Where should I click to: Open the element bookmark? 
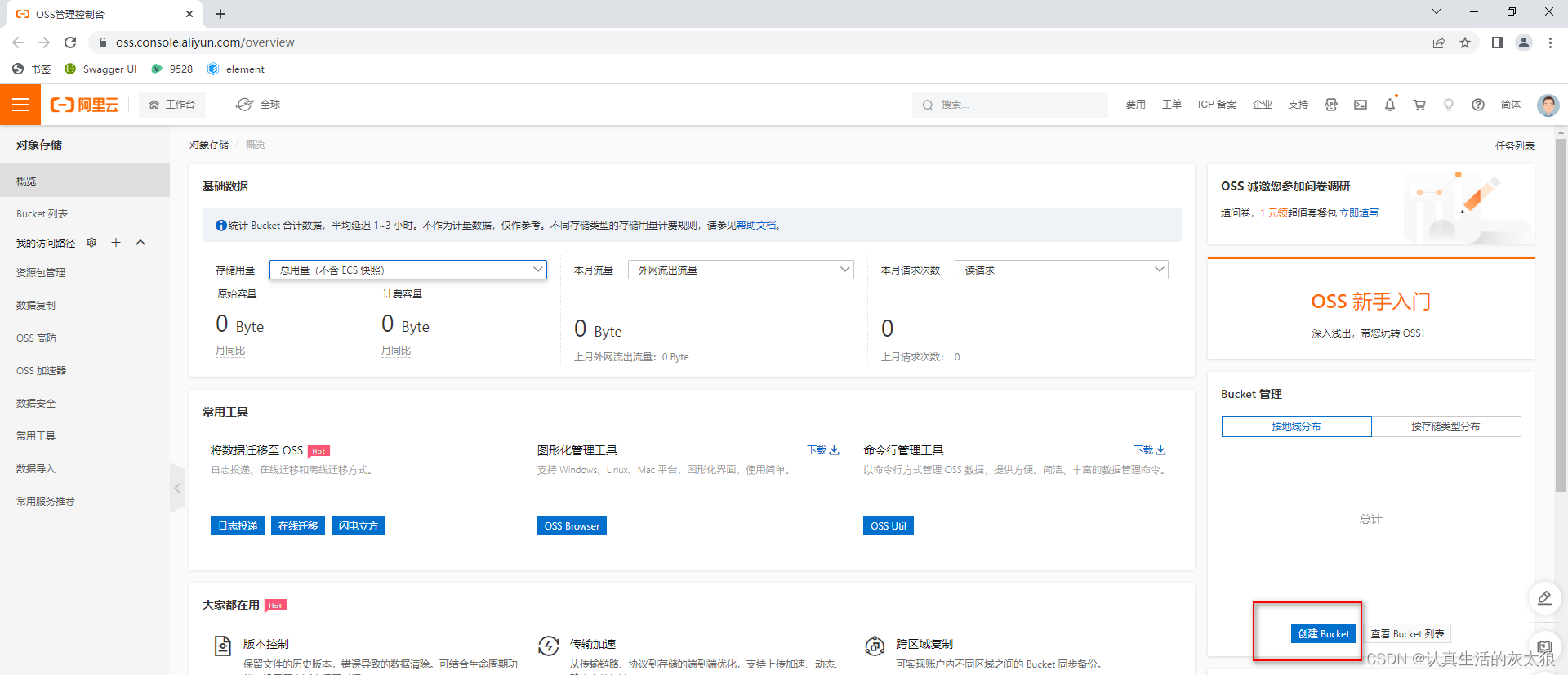(x=236, y=69)
